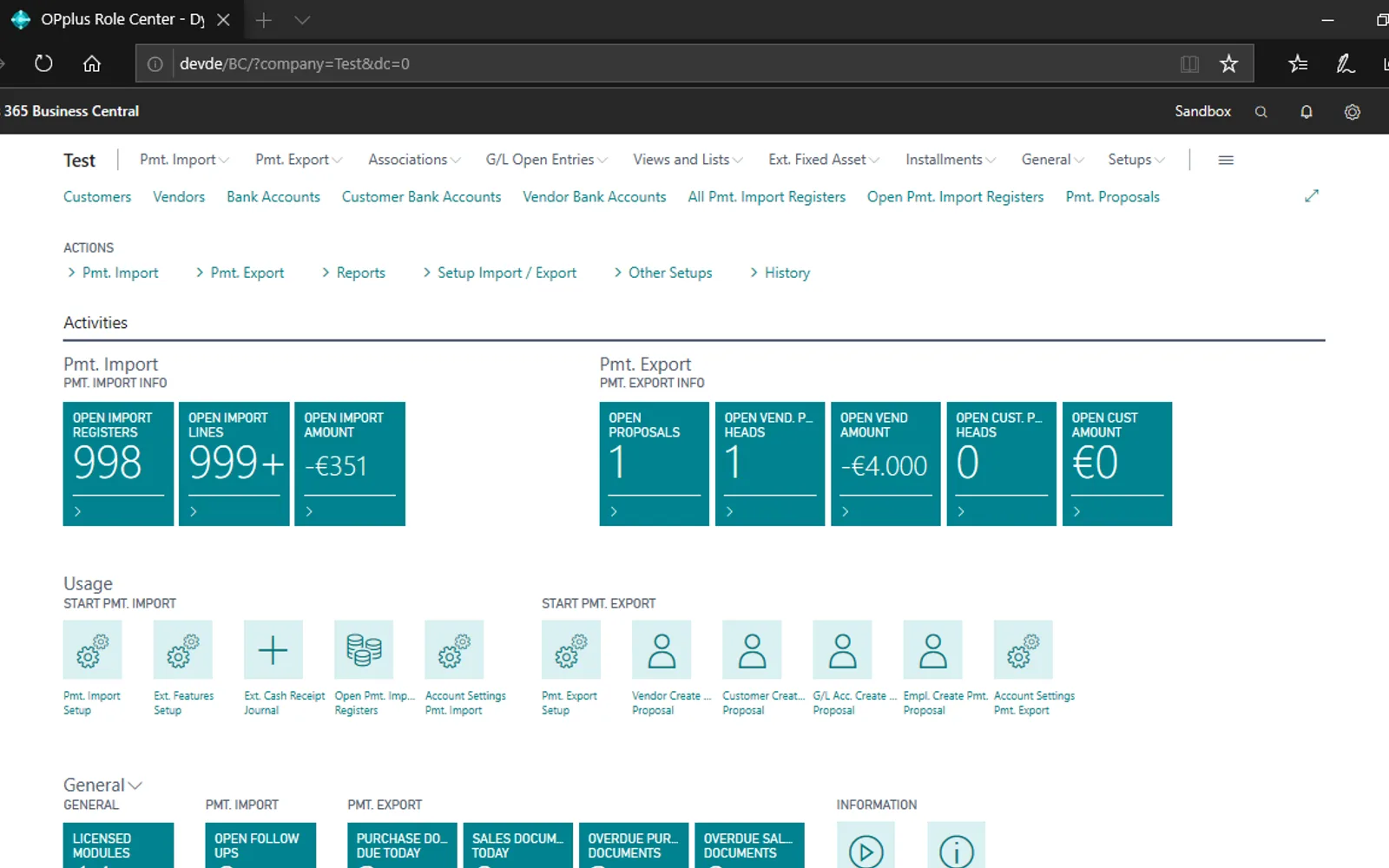1389x868 pixels.
Task: Open the Ext. Fixed Asset menu
Action: (824, 160)
